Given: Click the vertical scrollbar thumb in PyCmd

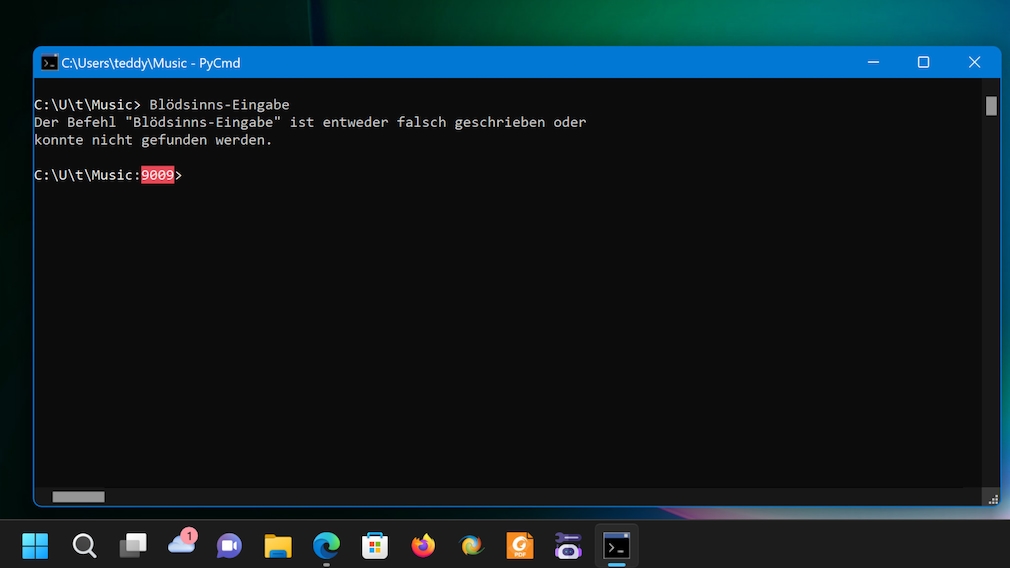Looking at the screenshot, I should [x=991, y=106].
